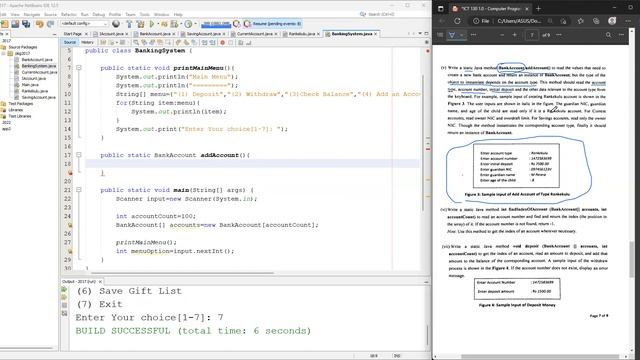
Task: Zoom out the PDF with minus icon
Action: coord(502,35)
